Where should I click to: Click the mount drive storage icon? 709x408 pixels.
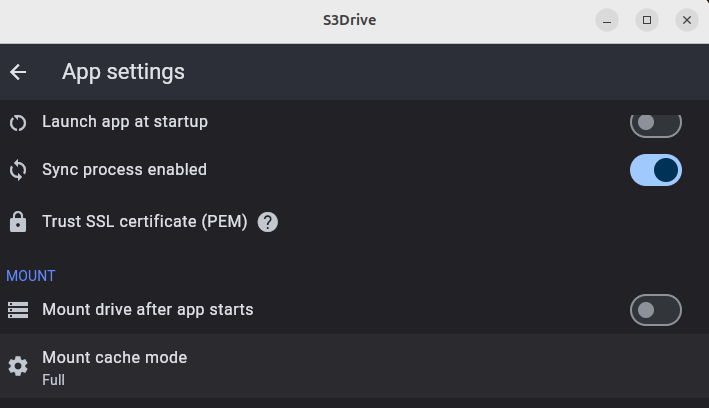(x=18, y=310)
